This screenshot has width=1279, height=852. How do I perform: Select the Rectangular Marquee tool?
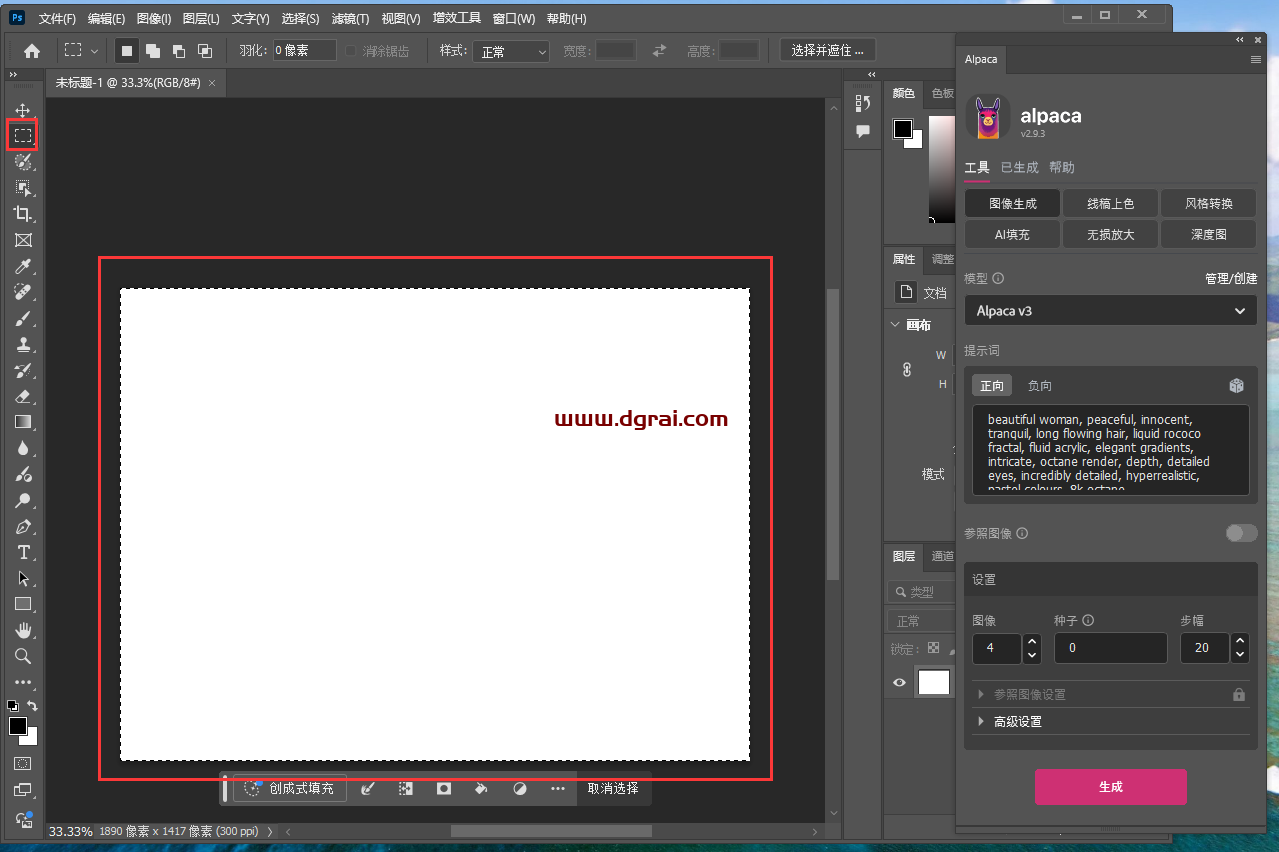pos(23,135)
